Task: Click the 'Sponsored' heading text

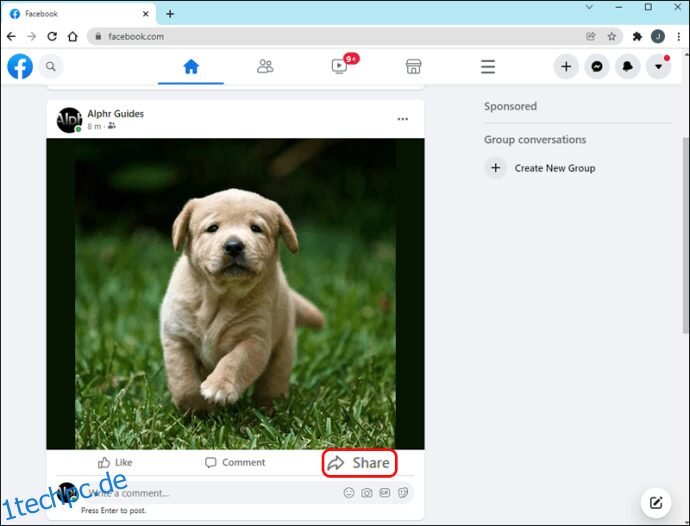Action: pos(510,106)
